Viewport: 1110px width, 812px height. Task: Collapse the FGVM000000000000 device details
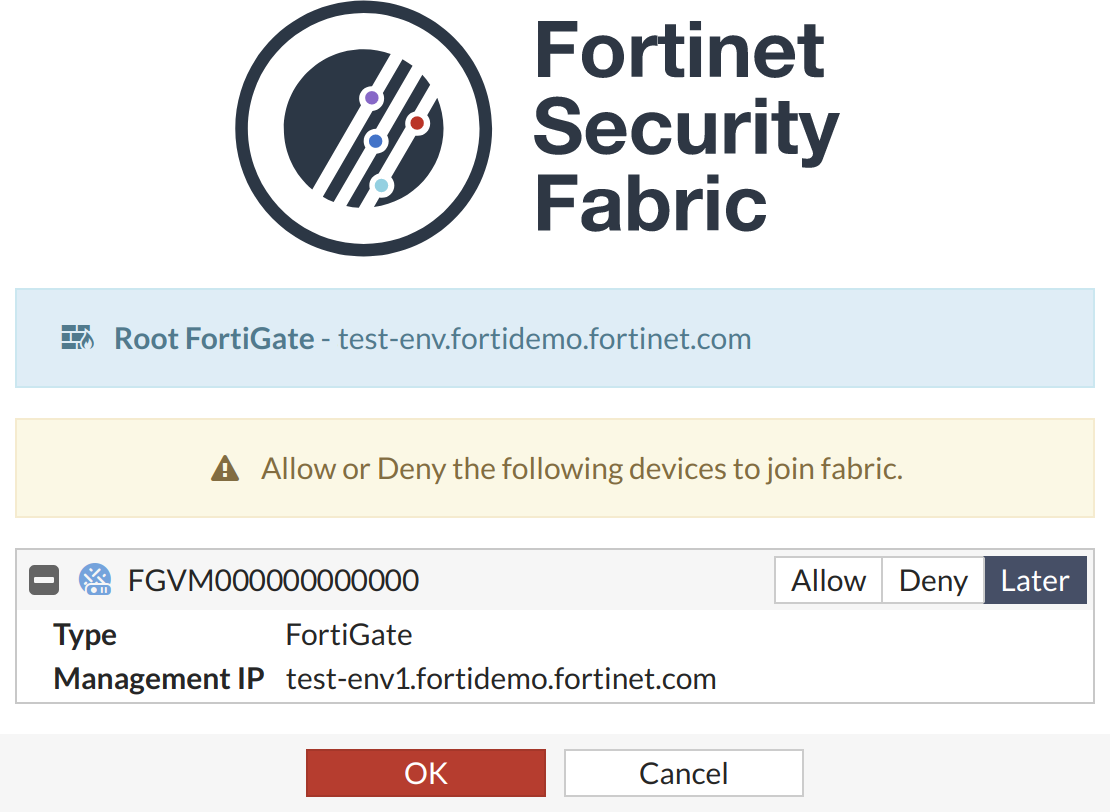coord(44,580)
